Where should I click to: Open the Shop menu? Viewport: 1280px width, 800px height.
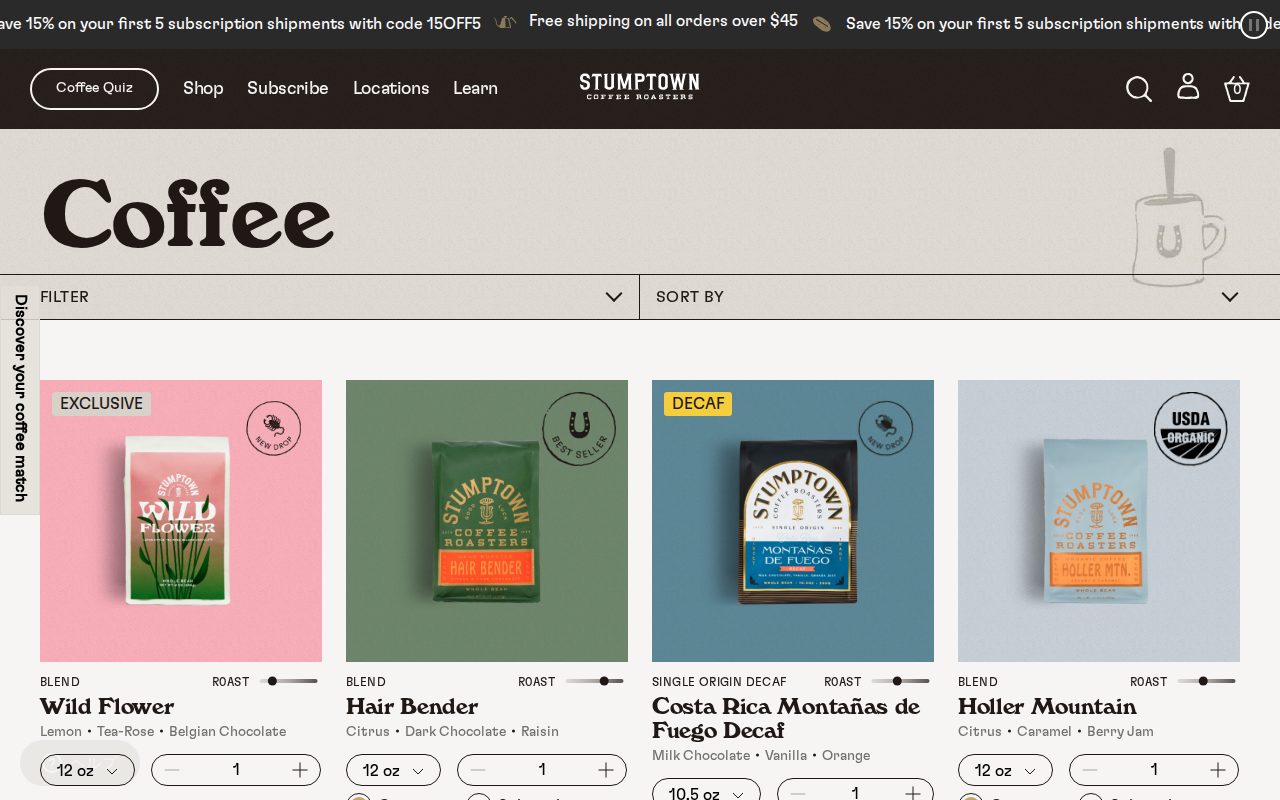(x=203, y=88)
